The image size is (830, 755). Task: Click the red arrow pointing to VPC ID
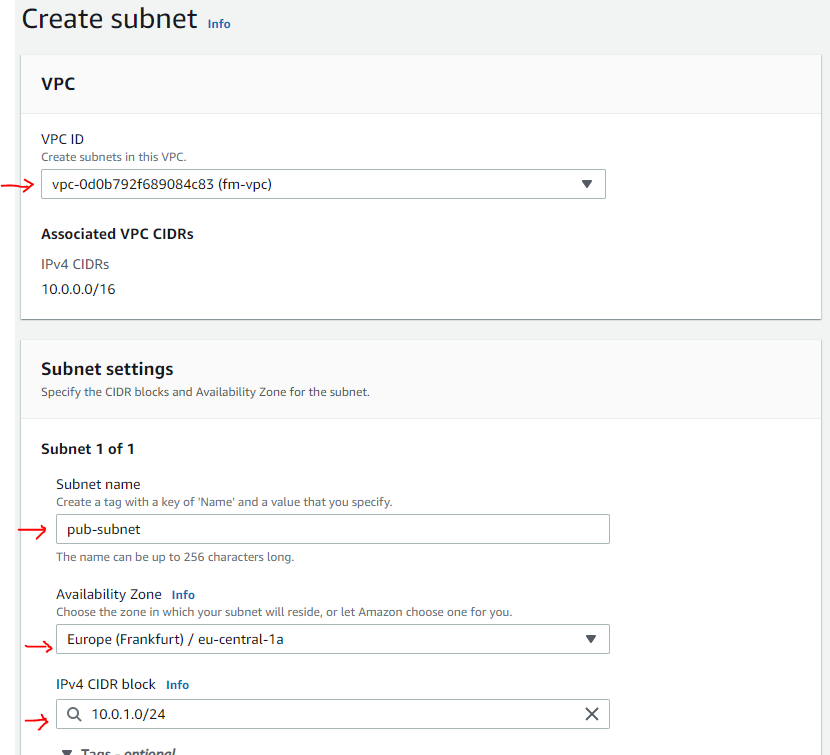pos(18,185)
